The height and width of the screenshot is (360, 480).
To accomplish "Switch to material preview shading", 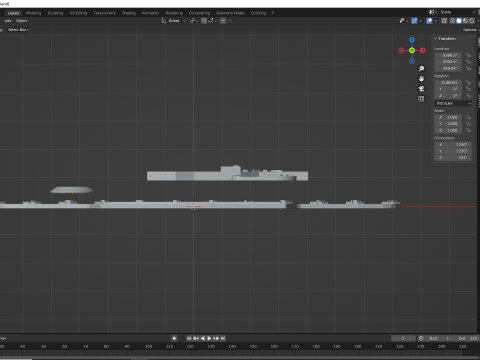I will point(465,21).
